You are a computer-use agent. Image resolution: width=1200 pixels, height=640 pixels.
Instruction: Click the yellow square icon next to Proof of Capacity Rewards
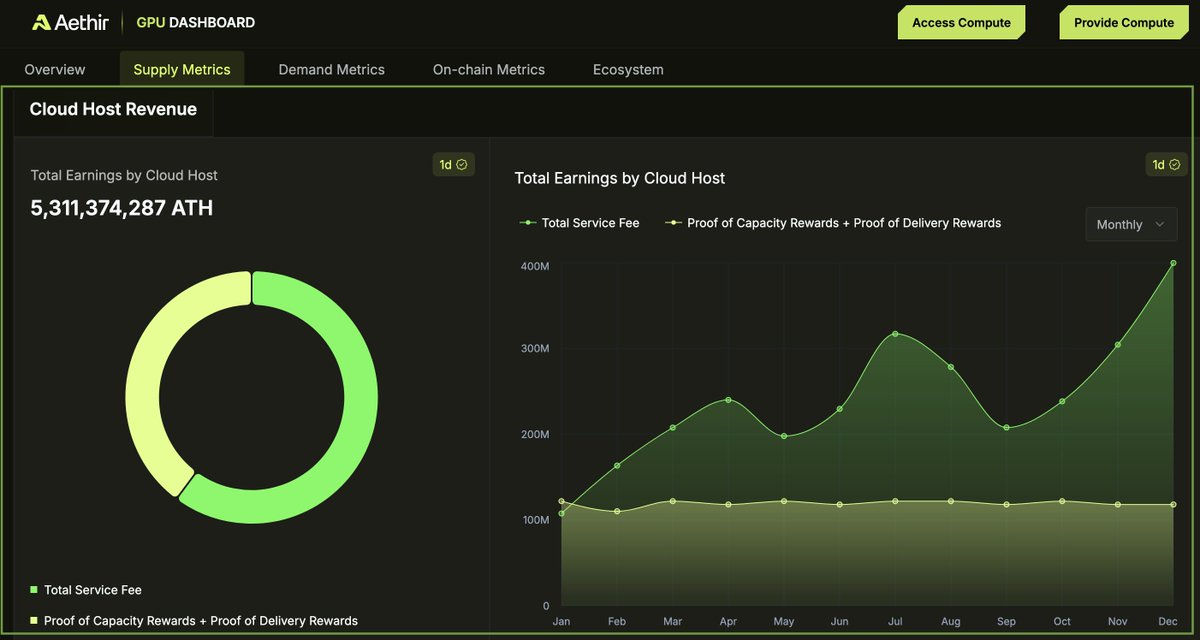33,620
